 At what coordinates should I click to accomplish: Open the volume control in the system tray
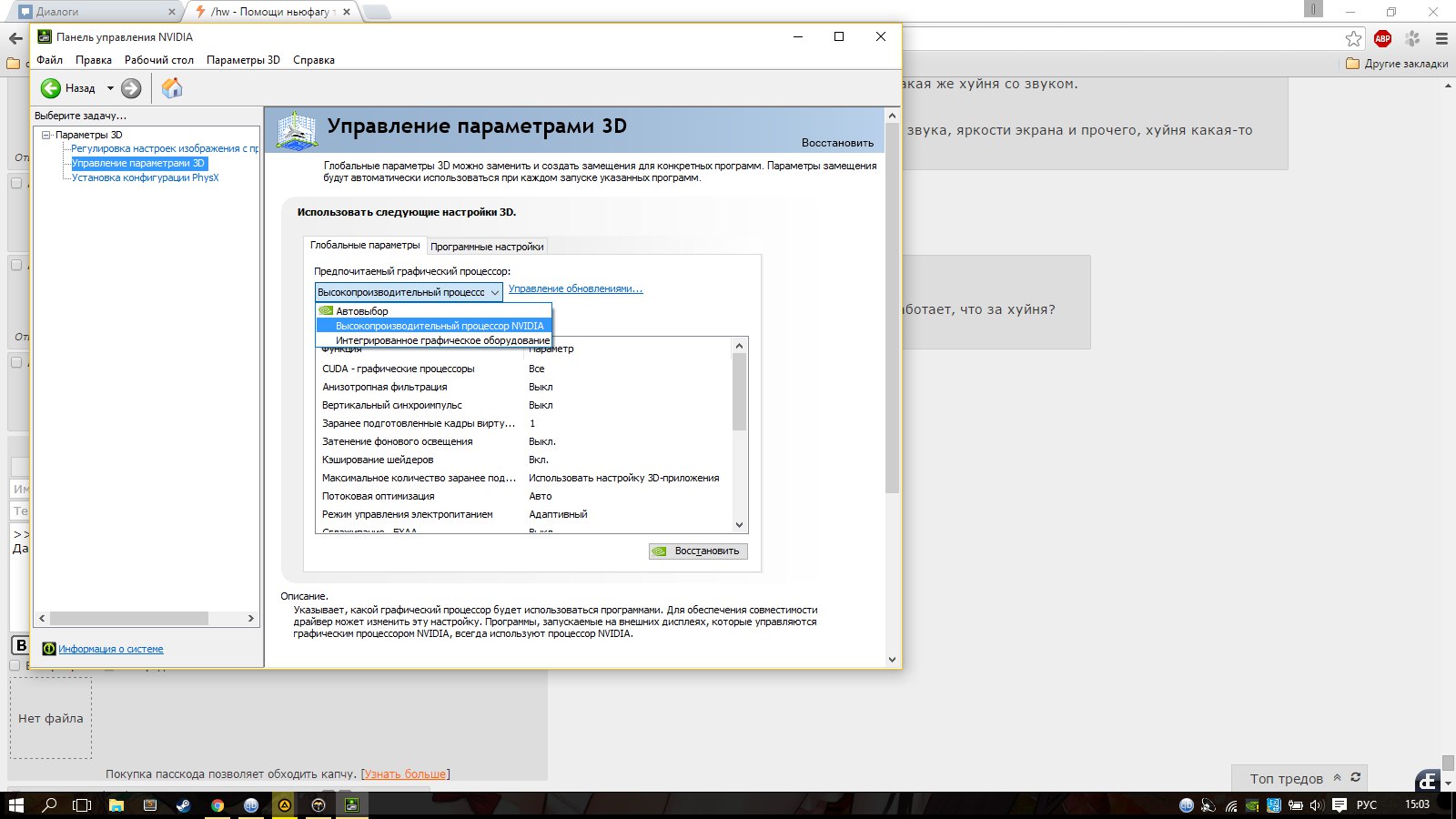(x=1316, y=805)
